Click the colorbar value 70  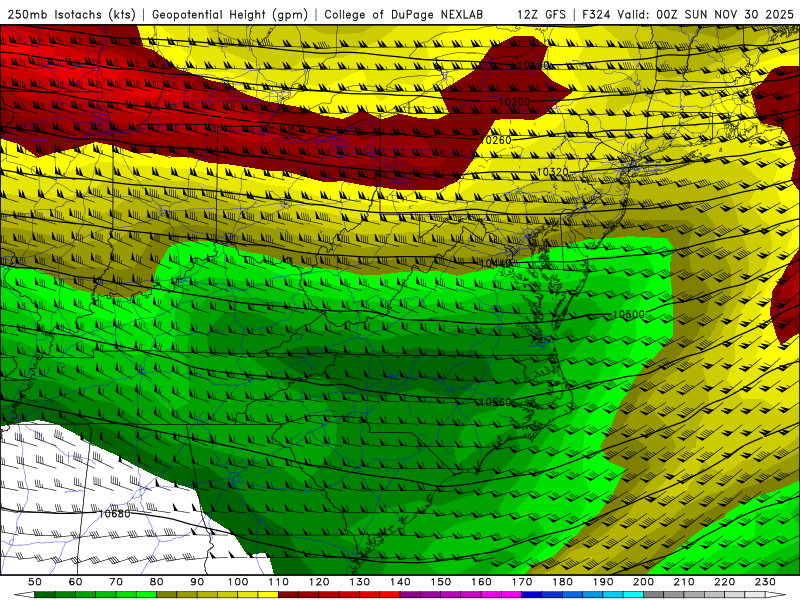click(116, 582)
